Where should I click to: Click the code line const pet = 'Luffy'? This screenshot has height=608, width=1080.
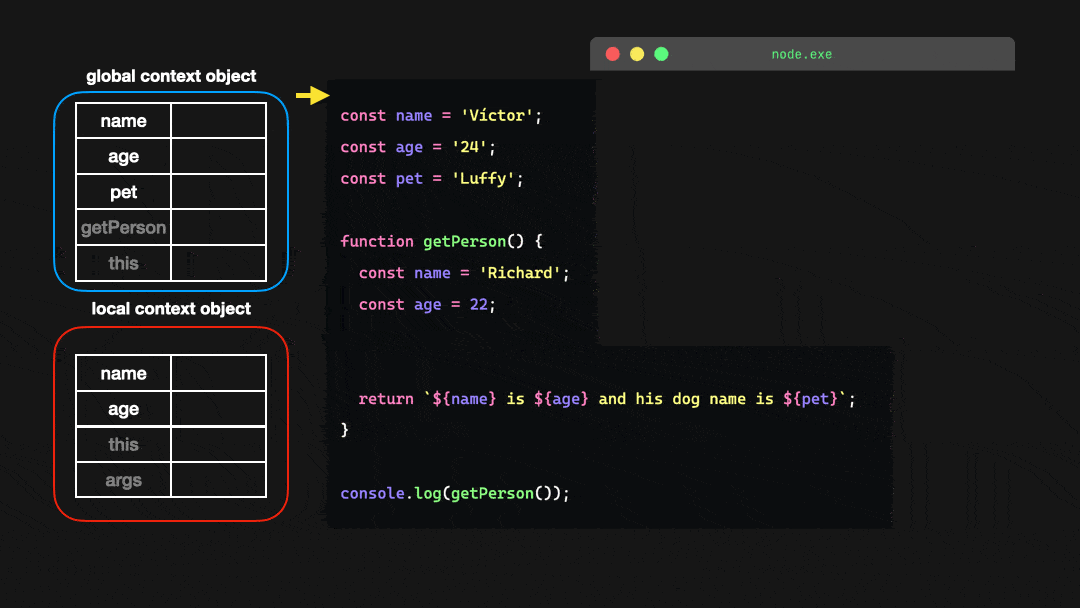point(432,179)
